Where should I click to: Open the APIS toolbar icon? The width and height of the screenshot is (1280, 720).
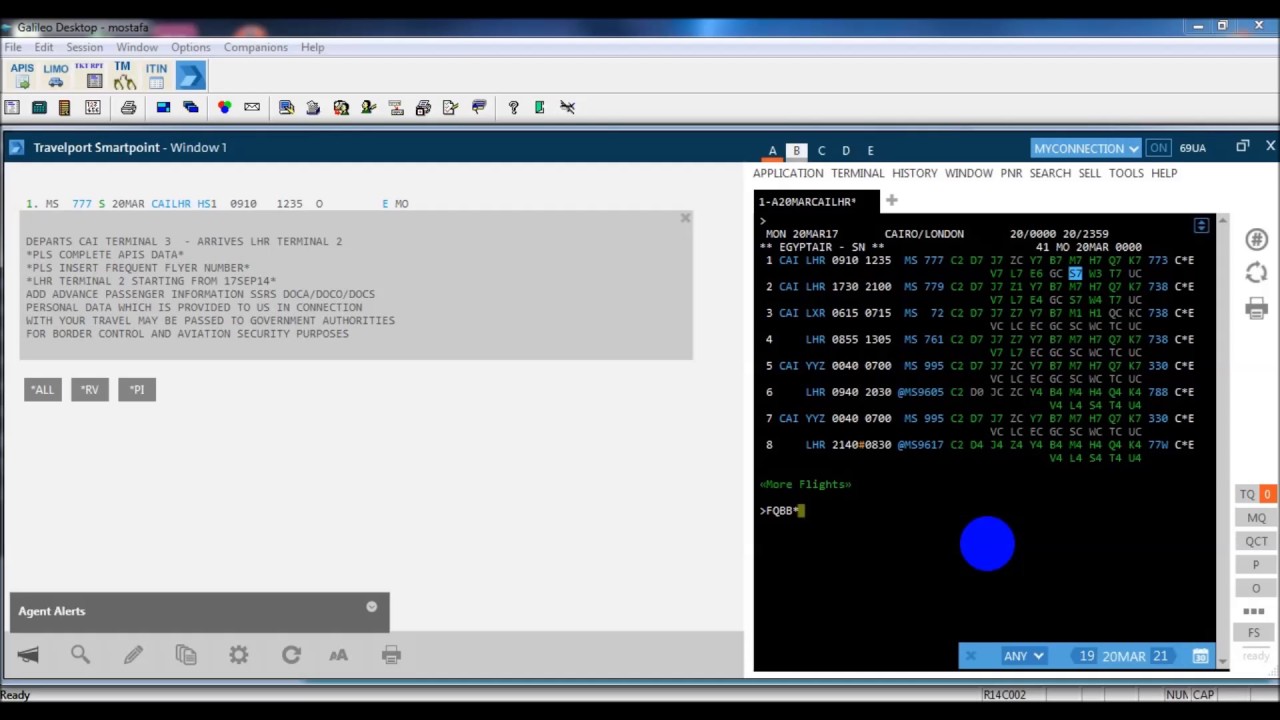pos(22,75)
